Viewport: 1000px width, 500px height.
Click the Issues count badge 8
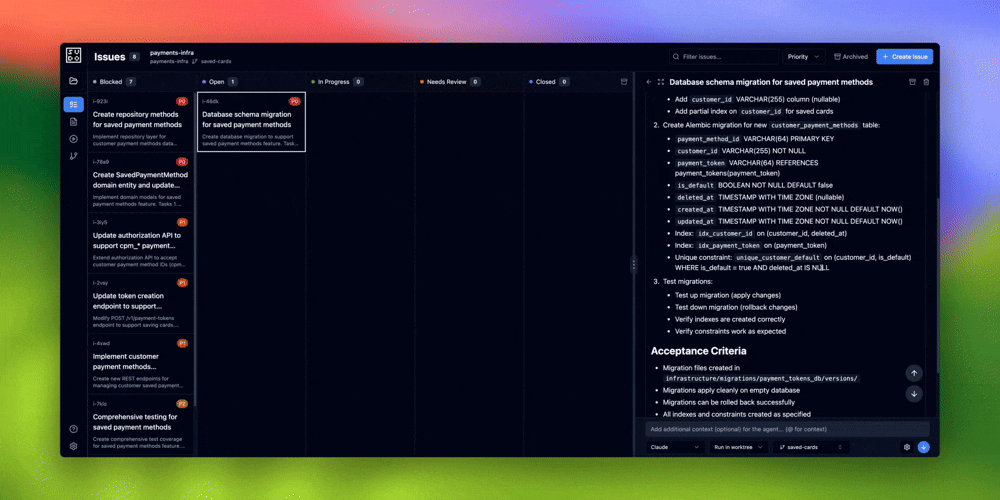(134, 57)
